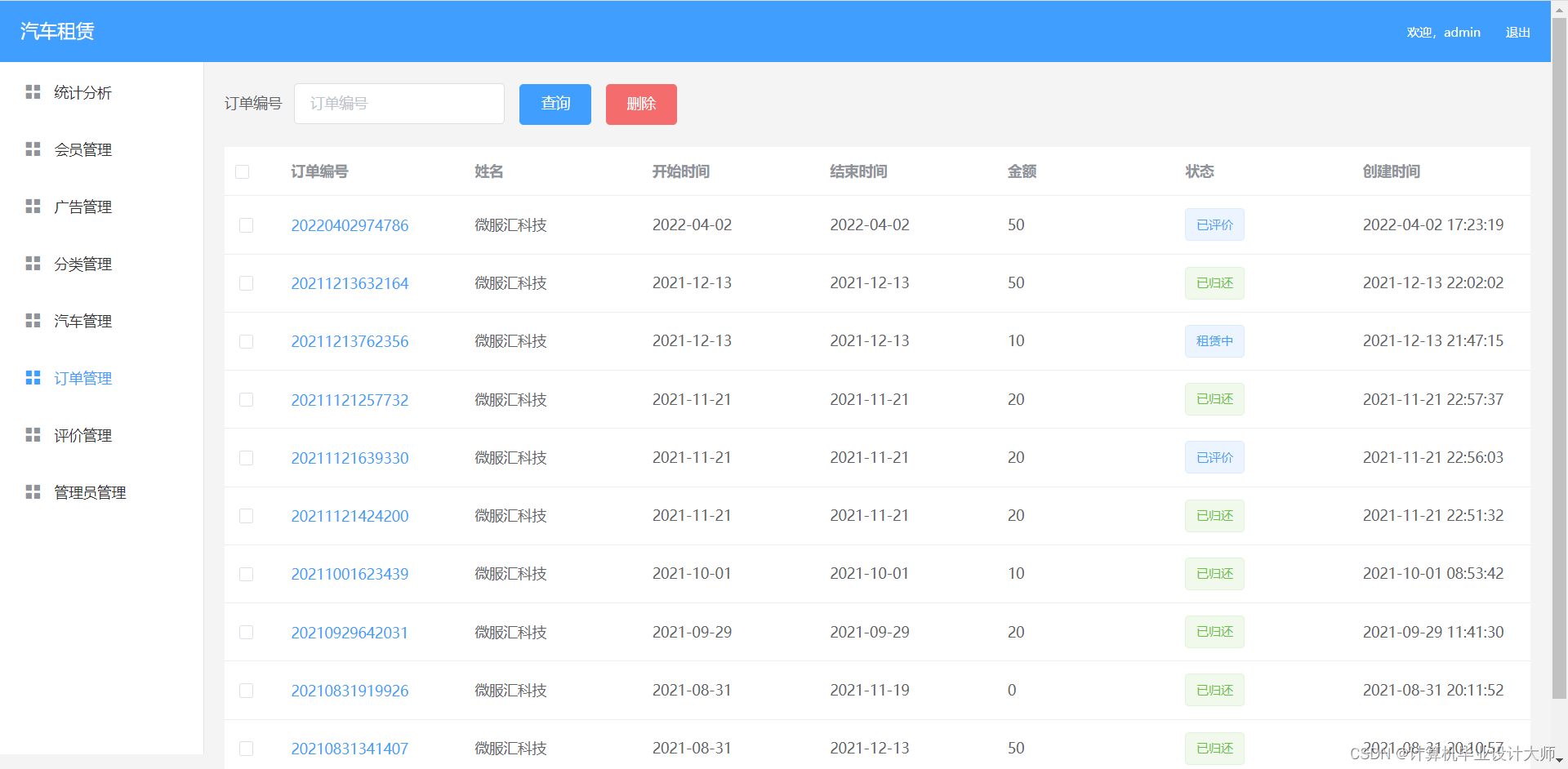Click the vertical page scrollbar

point(1559,359)
